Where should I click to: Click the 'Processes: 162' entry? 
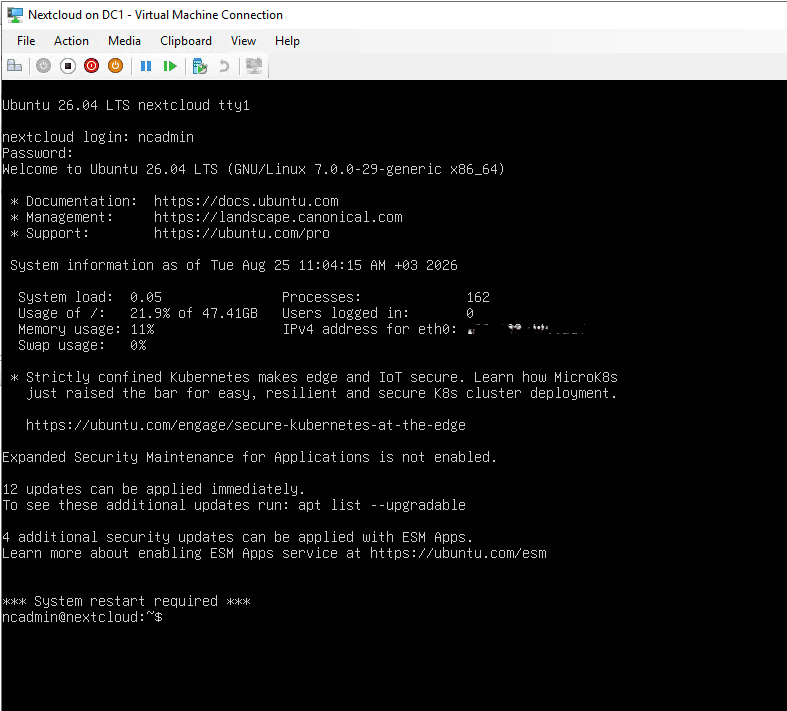386,297
